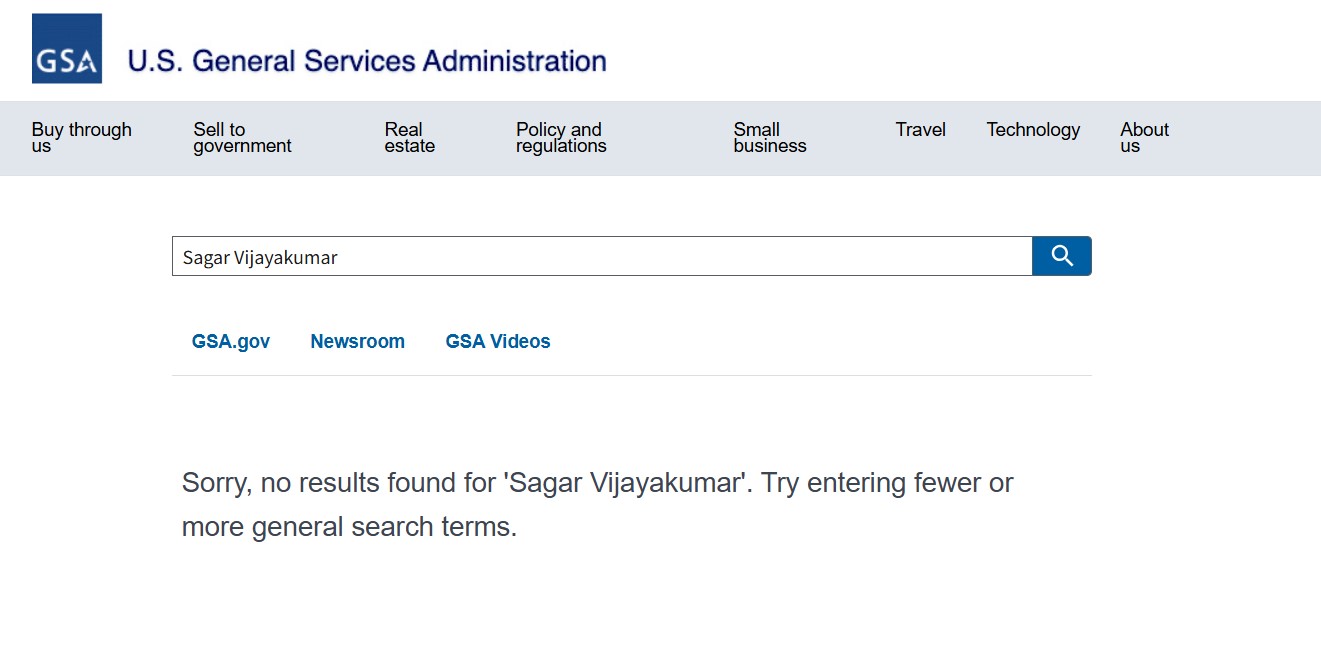Click the Travel navigation item

coord(920,130)
